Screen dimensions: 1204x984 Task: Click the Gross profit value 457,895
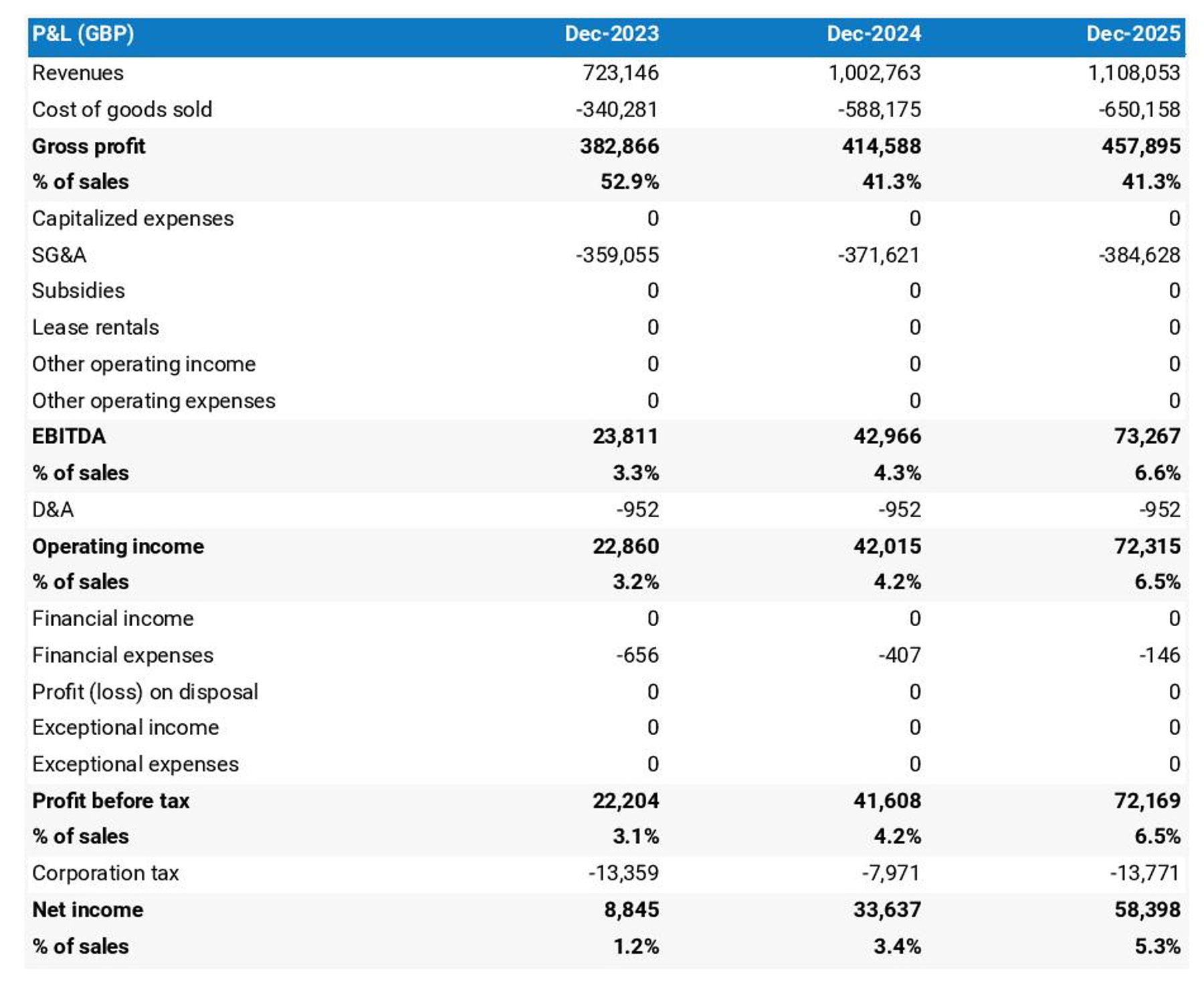1140,146
